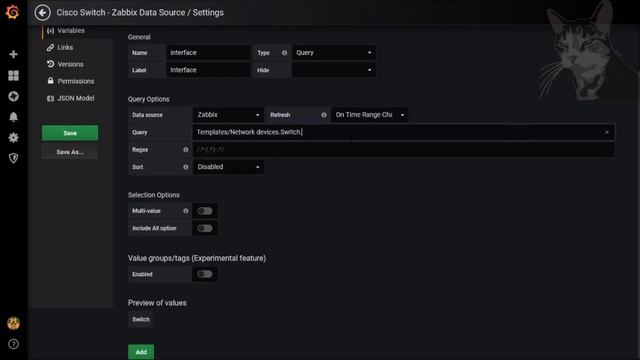Open the Alerting bell icon
Screen dimensions: 640x360
point(13,117)
